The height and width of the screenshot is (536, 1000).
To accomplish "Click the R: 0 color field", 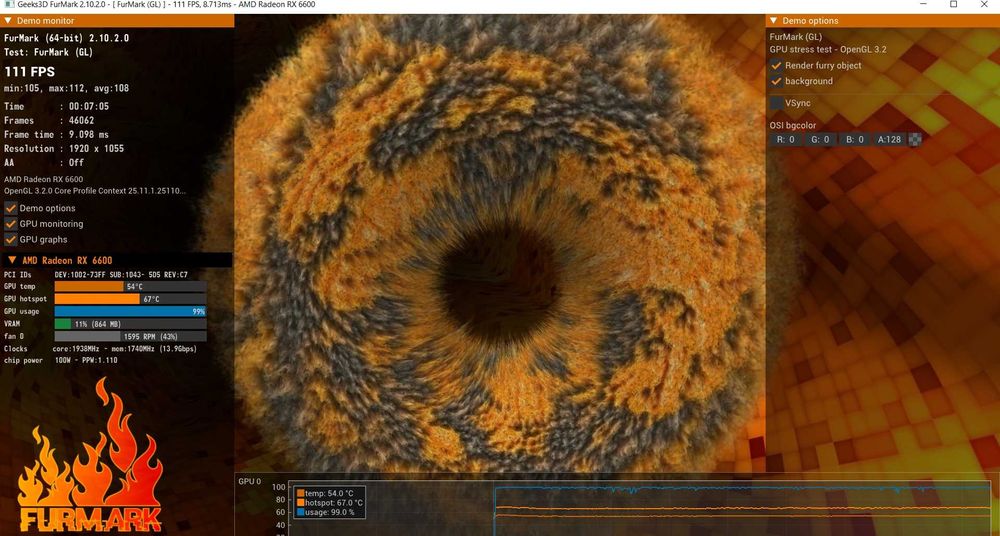I will point(785,139).
